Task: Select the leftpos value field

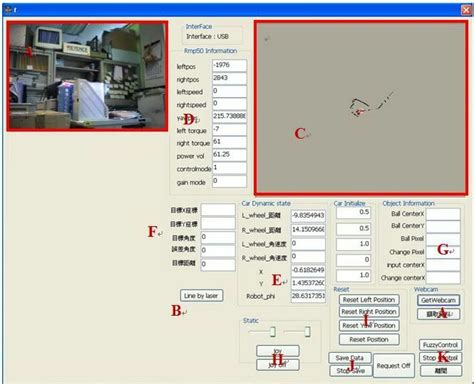Action: (229, 65)
